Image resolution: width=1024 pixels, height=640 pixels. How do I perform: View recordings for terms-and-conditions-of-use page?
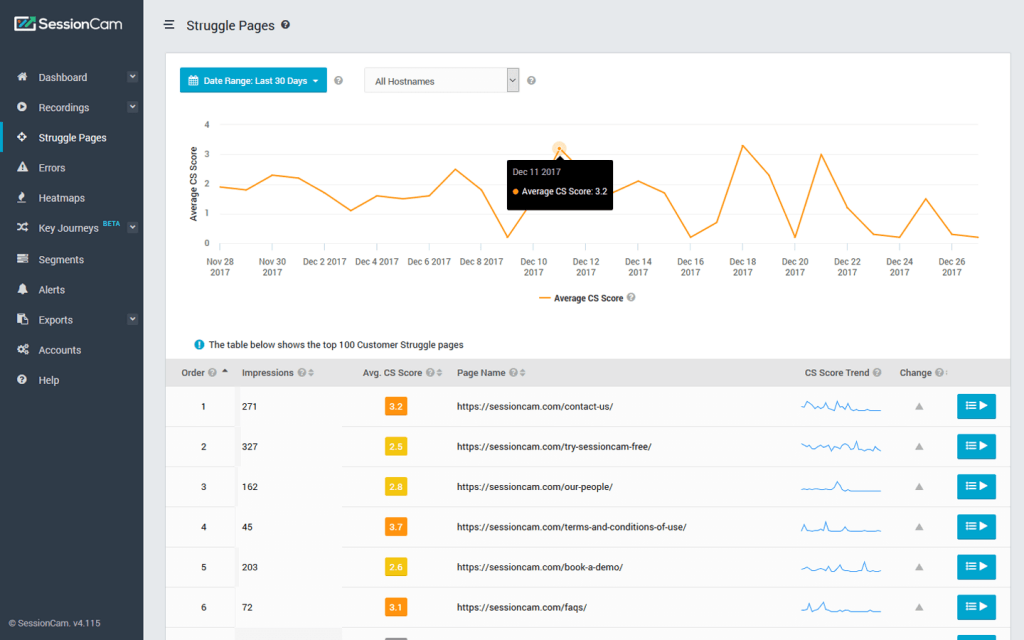pyautogui.click(x=976, y=526)
